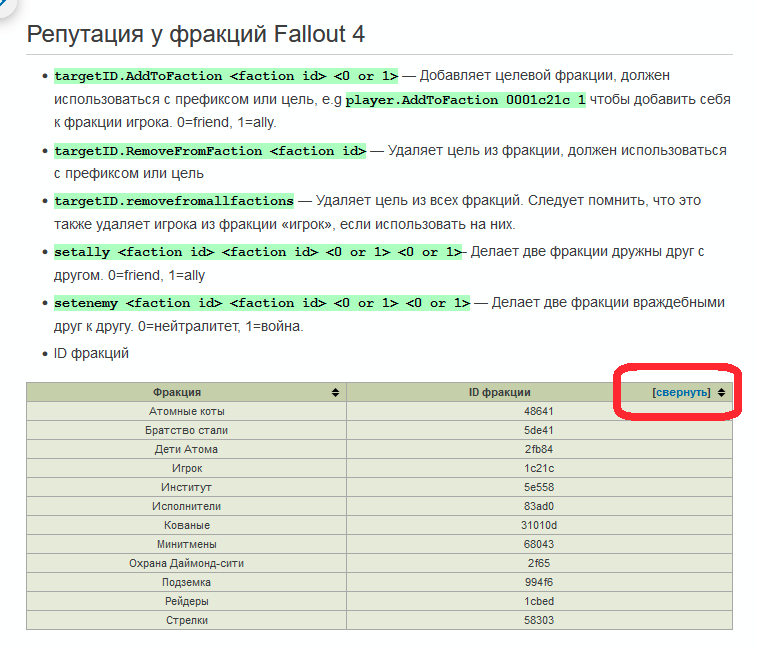Click the targetID.RemoveFromFaction command code
The image size is (757, 650).
point(210,151)
